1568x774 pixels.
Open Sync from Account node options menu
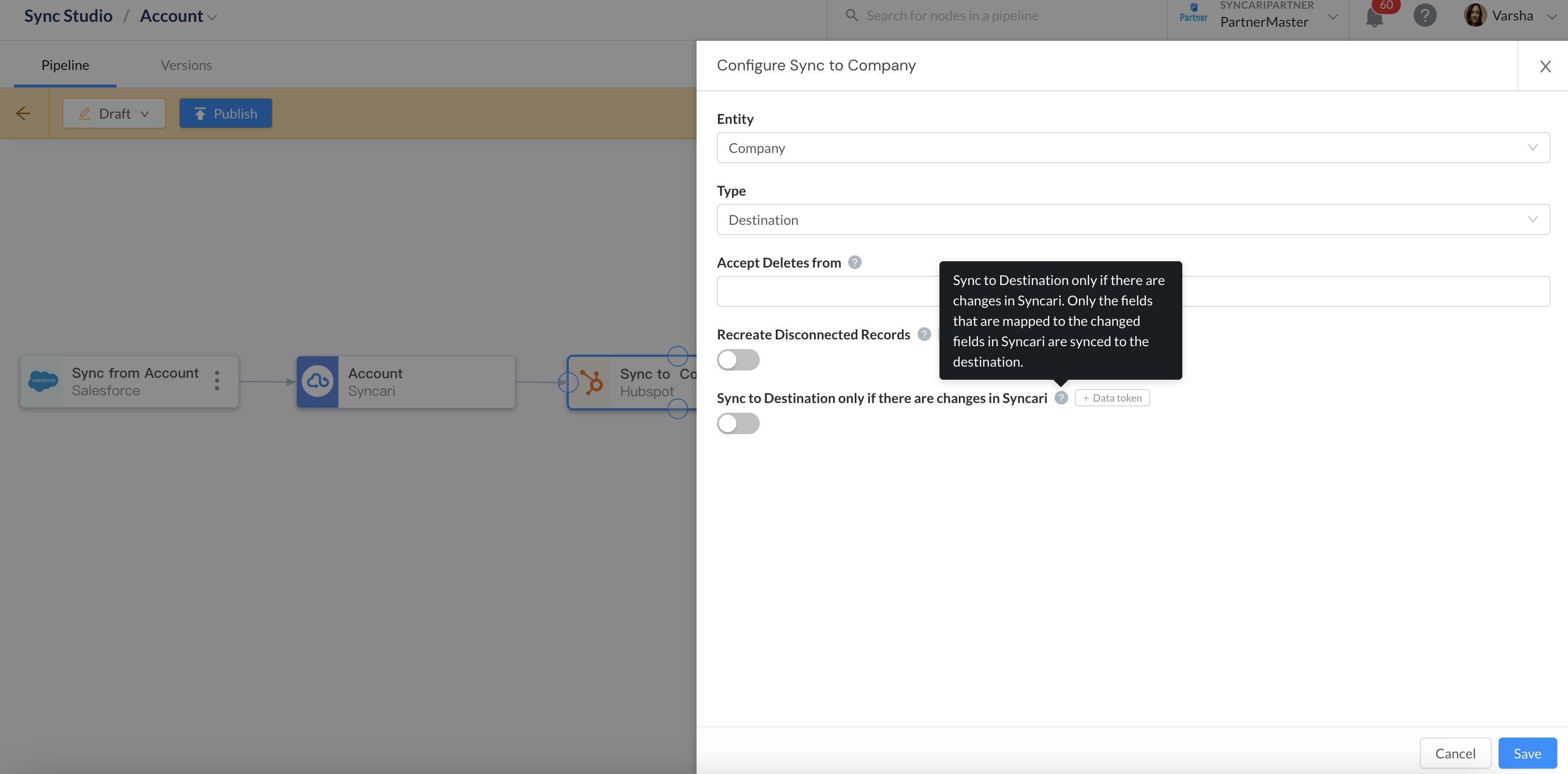[217, 380]
